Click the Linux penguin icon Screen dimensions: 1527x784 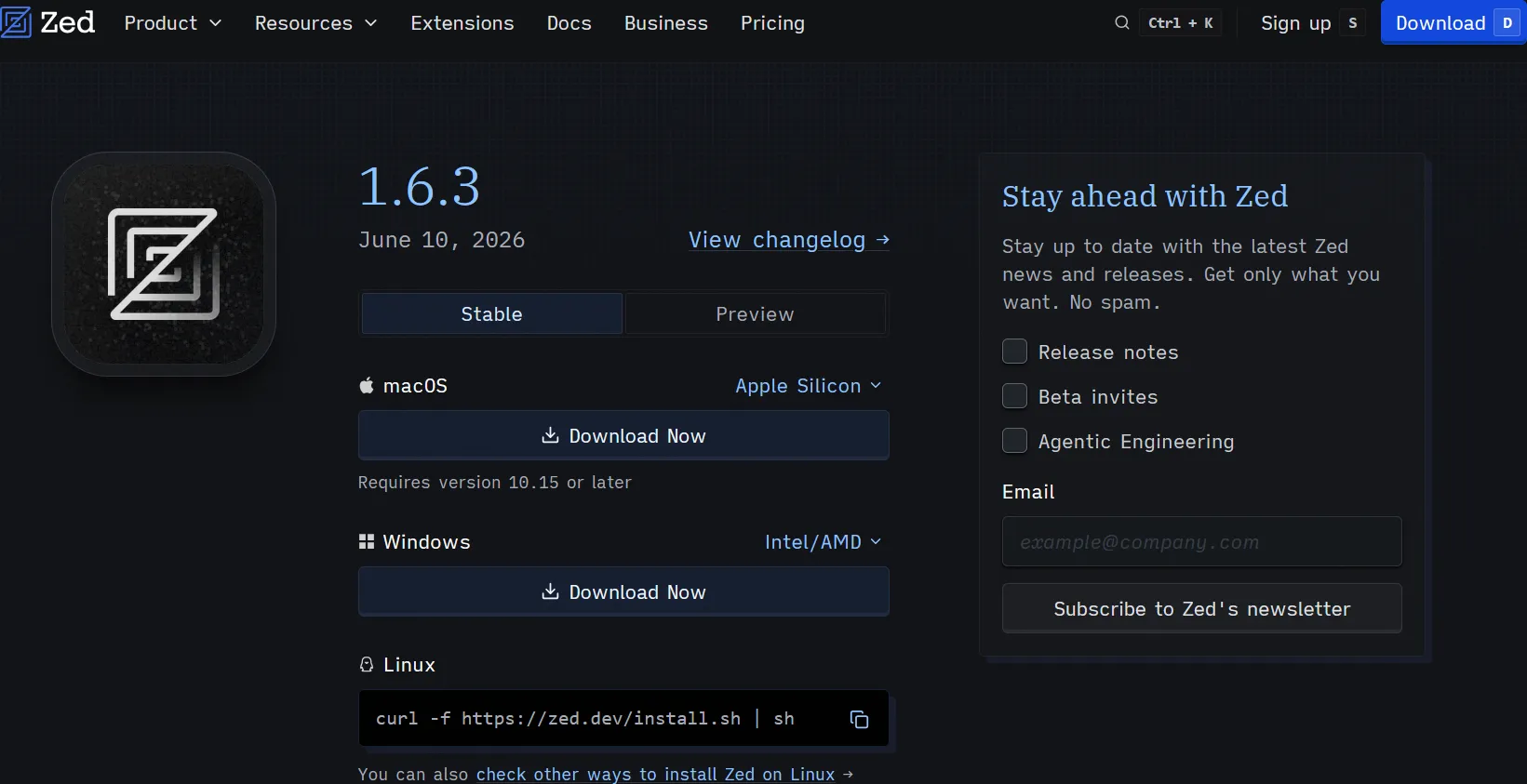click(367, 665)
